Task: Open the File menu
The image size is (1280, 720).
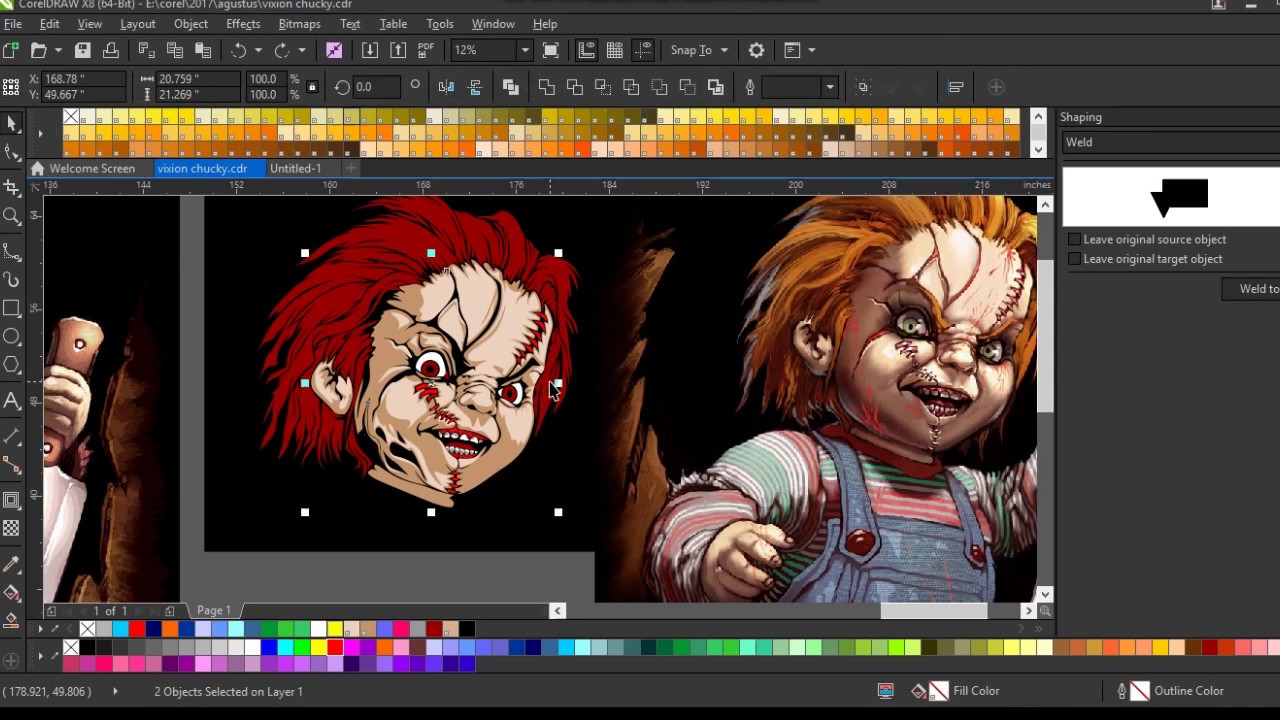Action: click(x=13, y=24)
